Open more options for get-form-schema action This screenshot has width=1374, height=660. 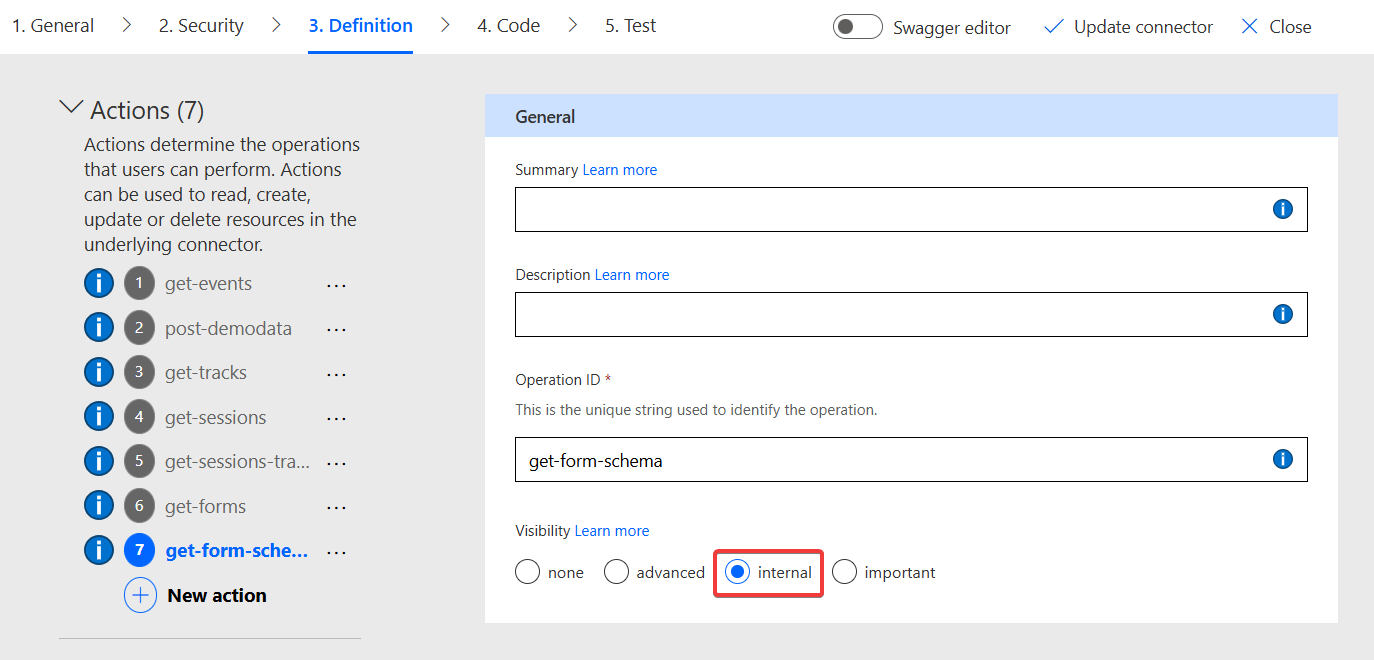pyautogui.click(x=336, y=552)
